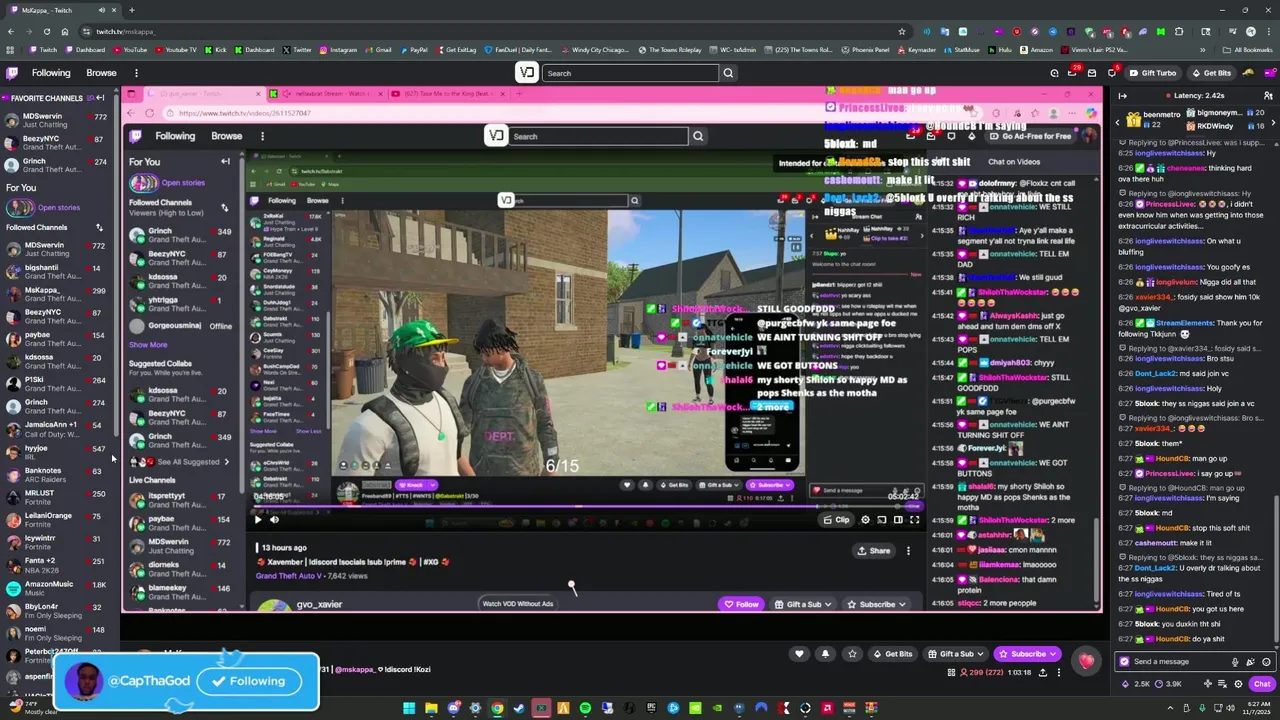Open Grand Theft Auto V category link
Viewport: 1280px width, 720px height.
pos(287,576)
